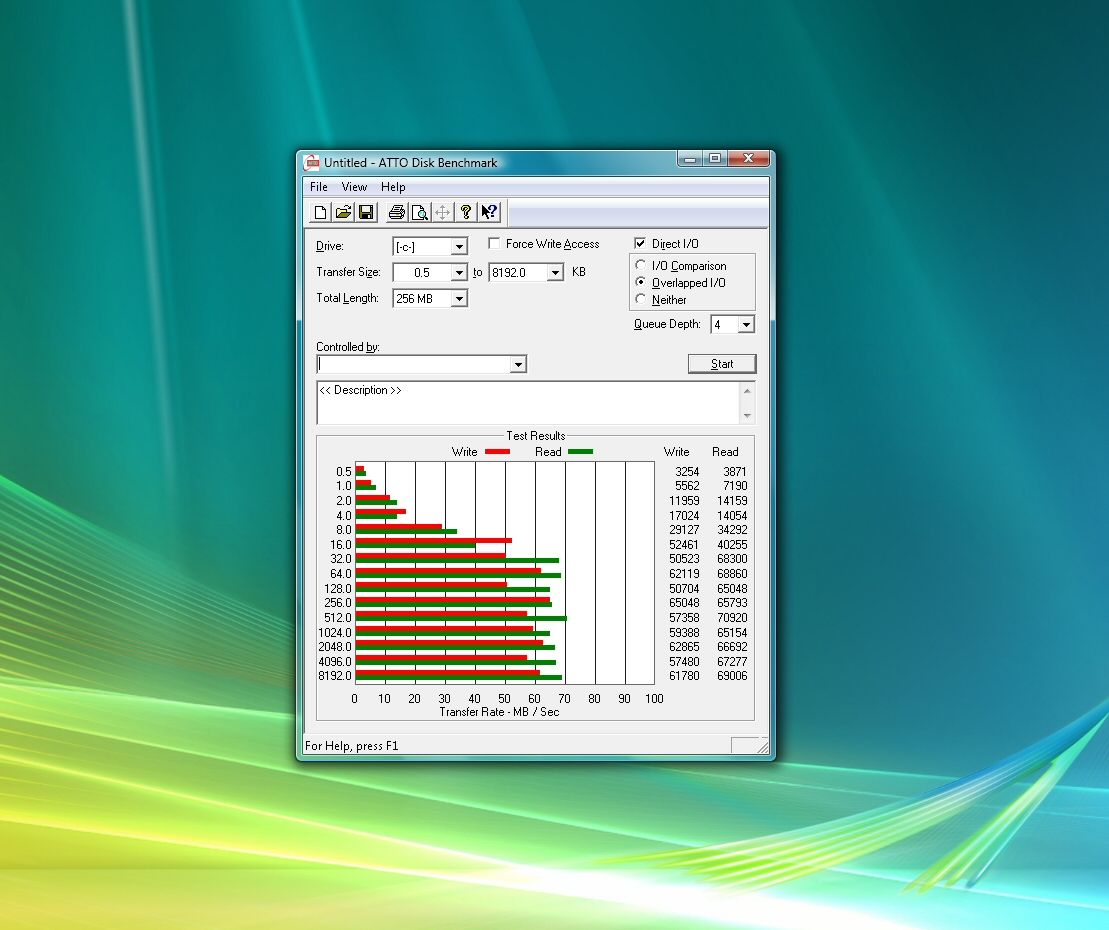Viewport: 1109px width, 930px height.
Task: Open the Help menu
Action: (x=393, y=187)
